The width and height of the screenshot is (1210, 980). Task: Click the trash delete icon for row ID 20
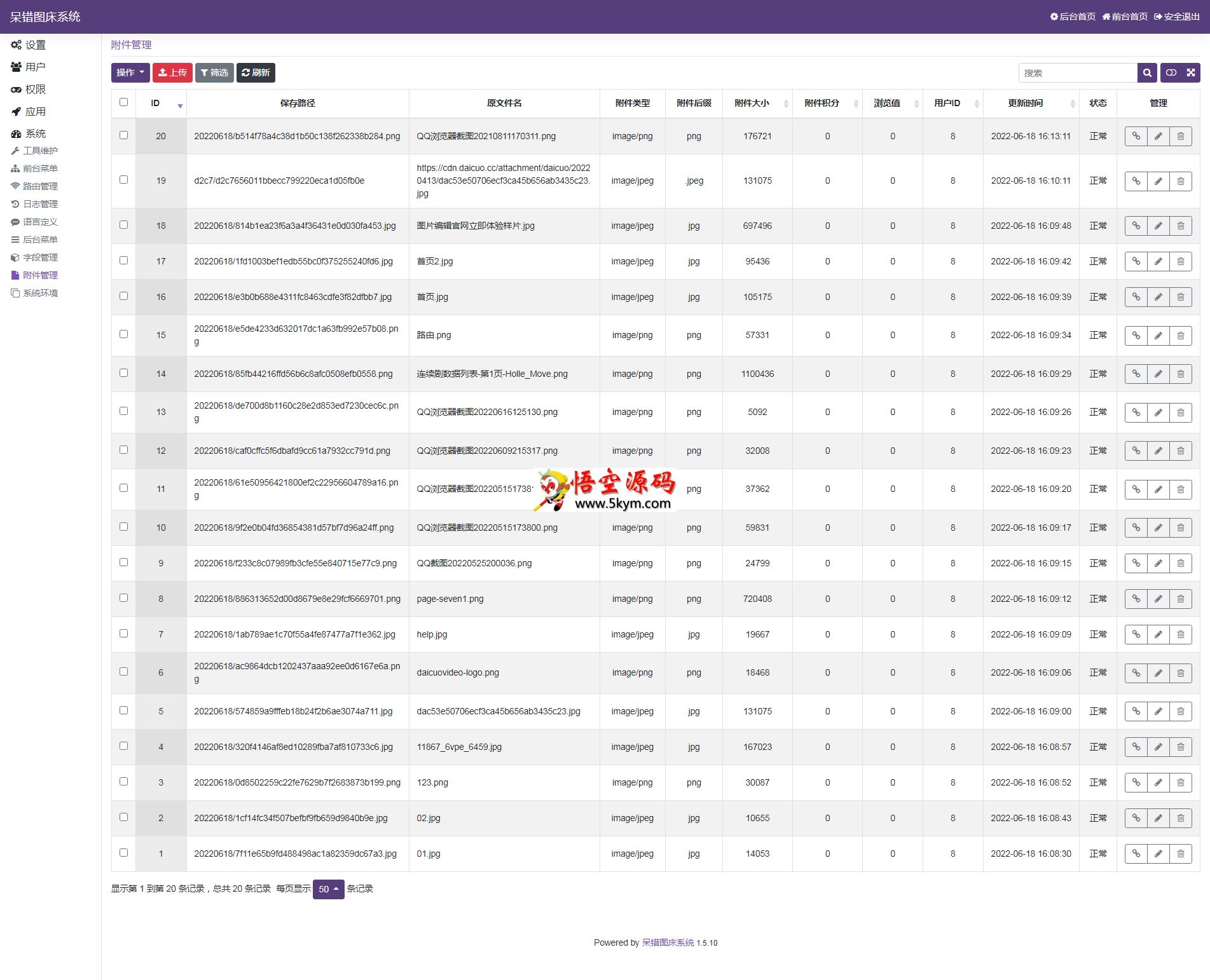[x=1181, y=136]
